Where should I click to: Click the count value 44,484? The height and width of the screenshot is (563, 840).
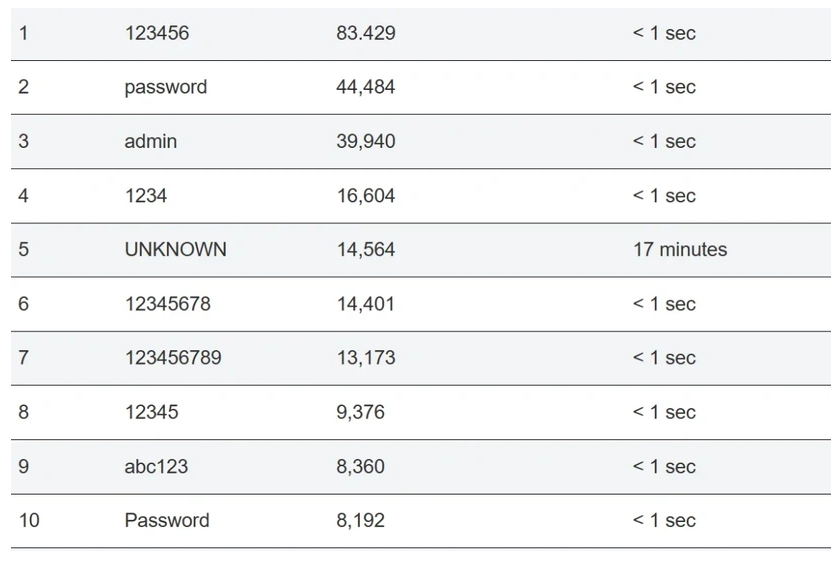click(x=365, y=87)
